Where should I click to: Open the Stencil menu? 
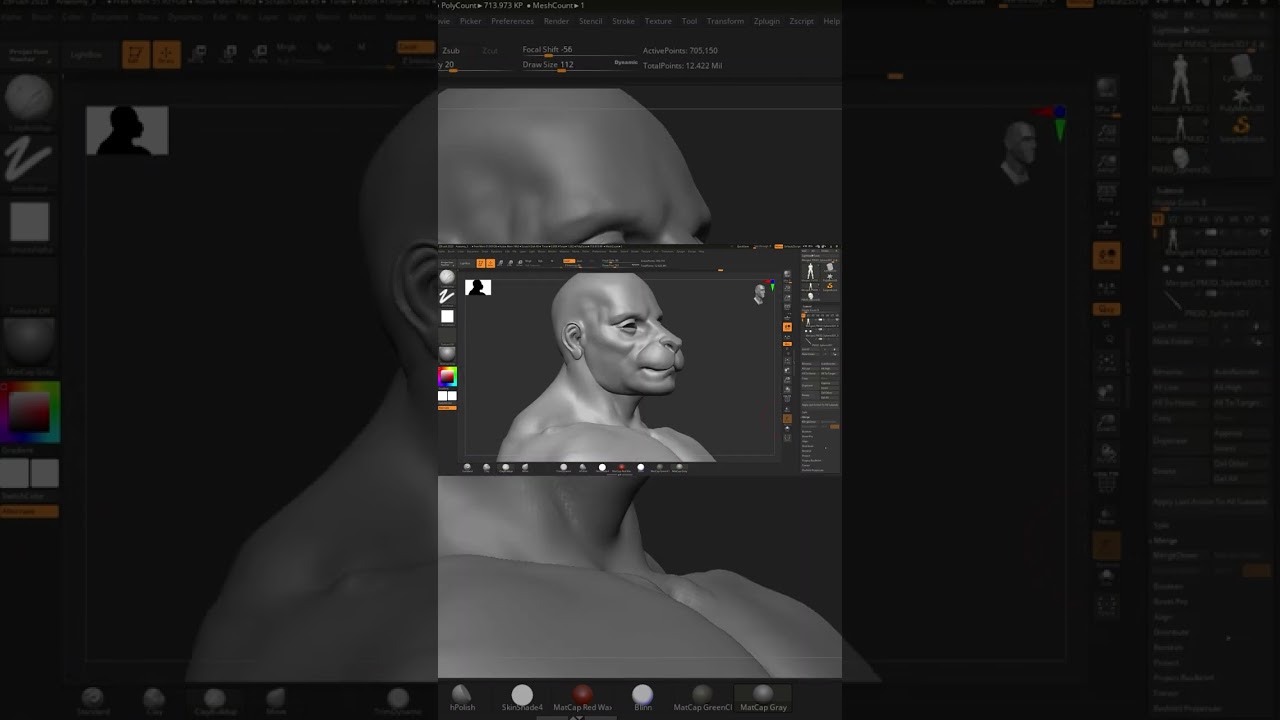[590, 21]
